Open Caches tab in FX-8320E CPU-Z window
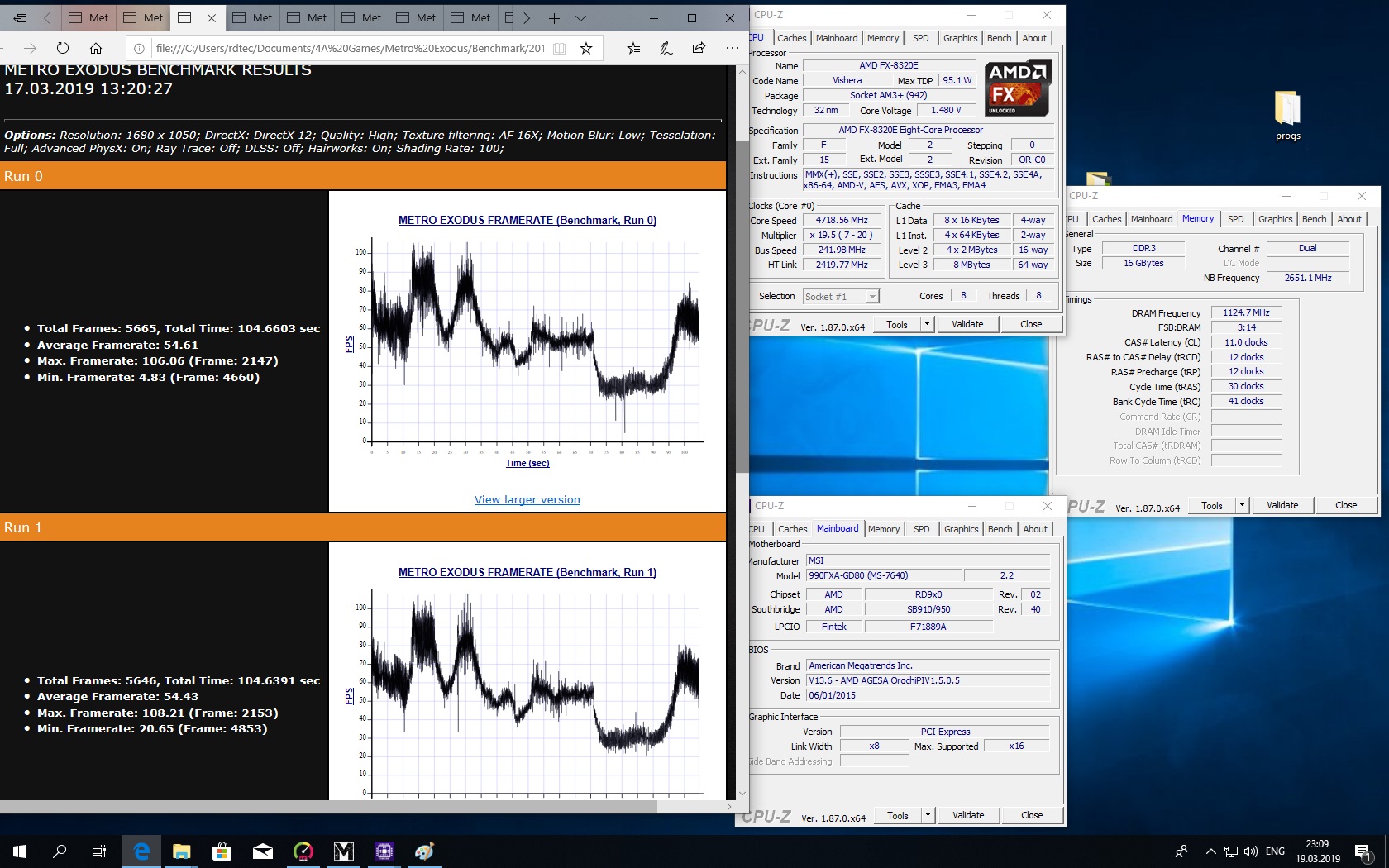Image resolution: width=1389 pixels, height=868 pixels. coord(791,38)
